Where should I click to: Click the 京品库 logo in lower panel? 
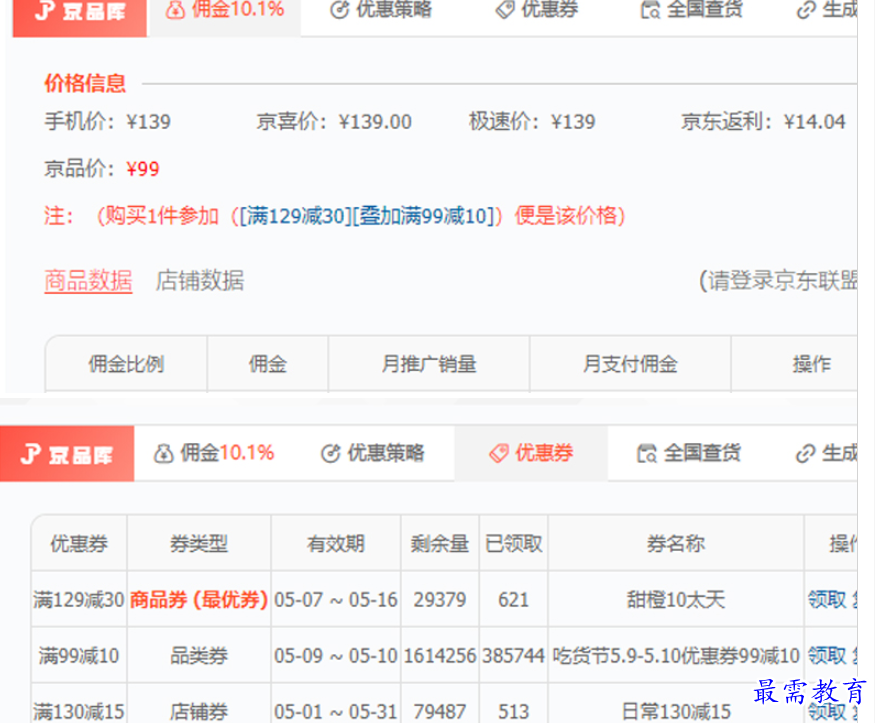pyautogui.click(x=67, y=454)
